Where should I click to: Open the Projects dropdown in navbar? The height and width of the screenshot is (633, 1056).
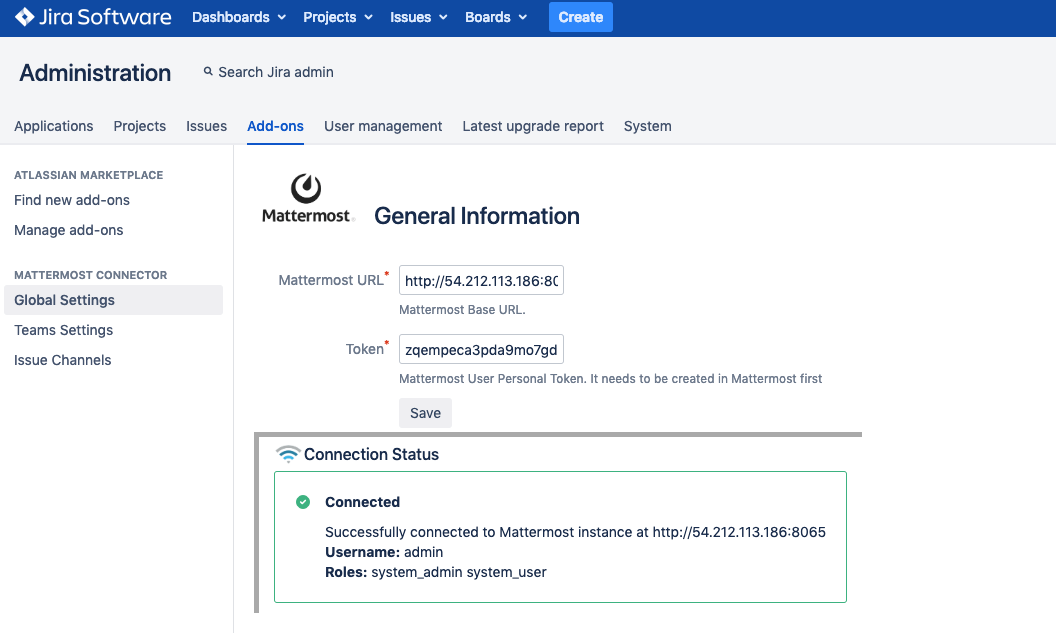pos(337,18)
